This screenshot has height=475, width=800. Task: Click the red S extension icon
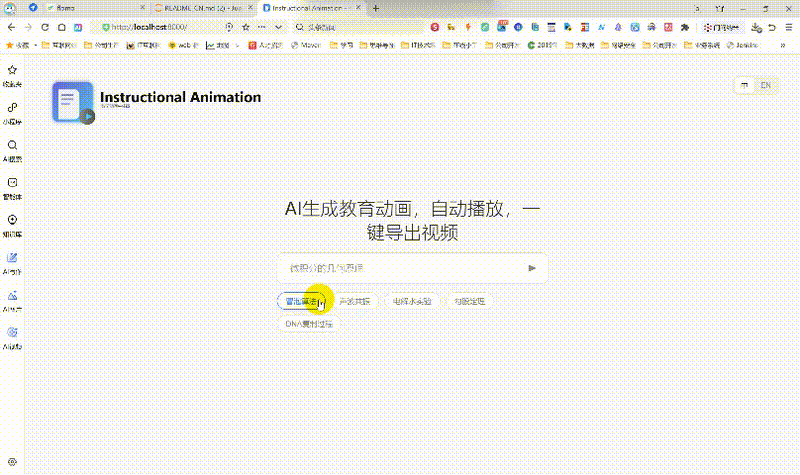(435, 27)
